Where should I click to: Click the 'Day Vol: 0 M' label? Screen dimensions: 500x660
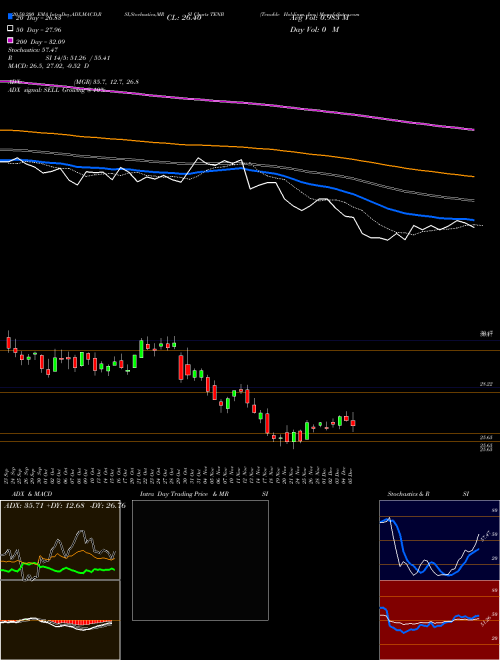tap(315, 29)
